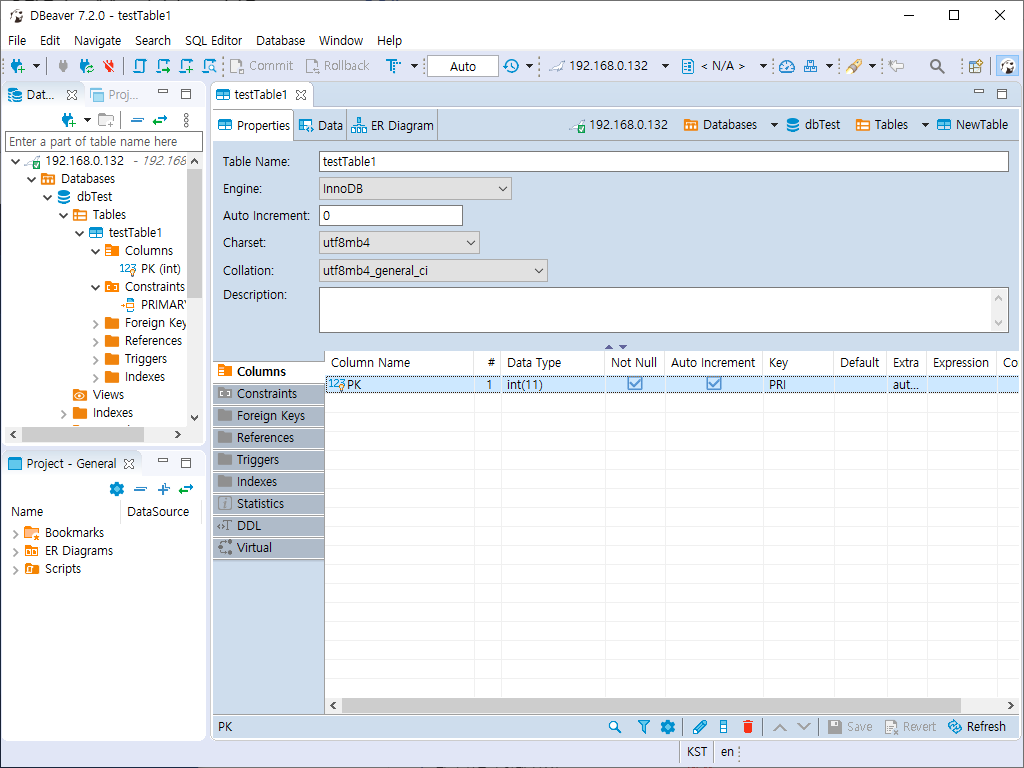Screen dimensions: 1024x768
Task: Uncheck Auto Increment checkbox for PK column
Action: pos(714,384)
